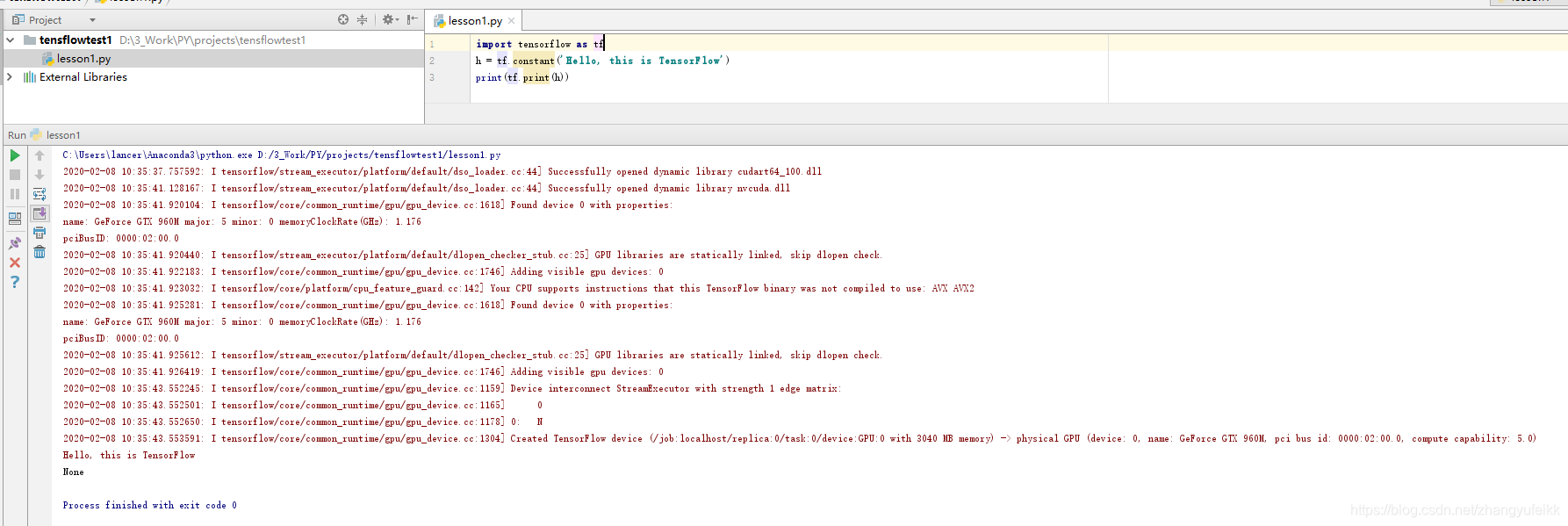Toggle scroll to end of console
Screen dimensions: 1568x526
coord(40,213)
